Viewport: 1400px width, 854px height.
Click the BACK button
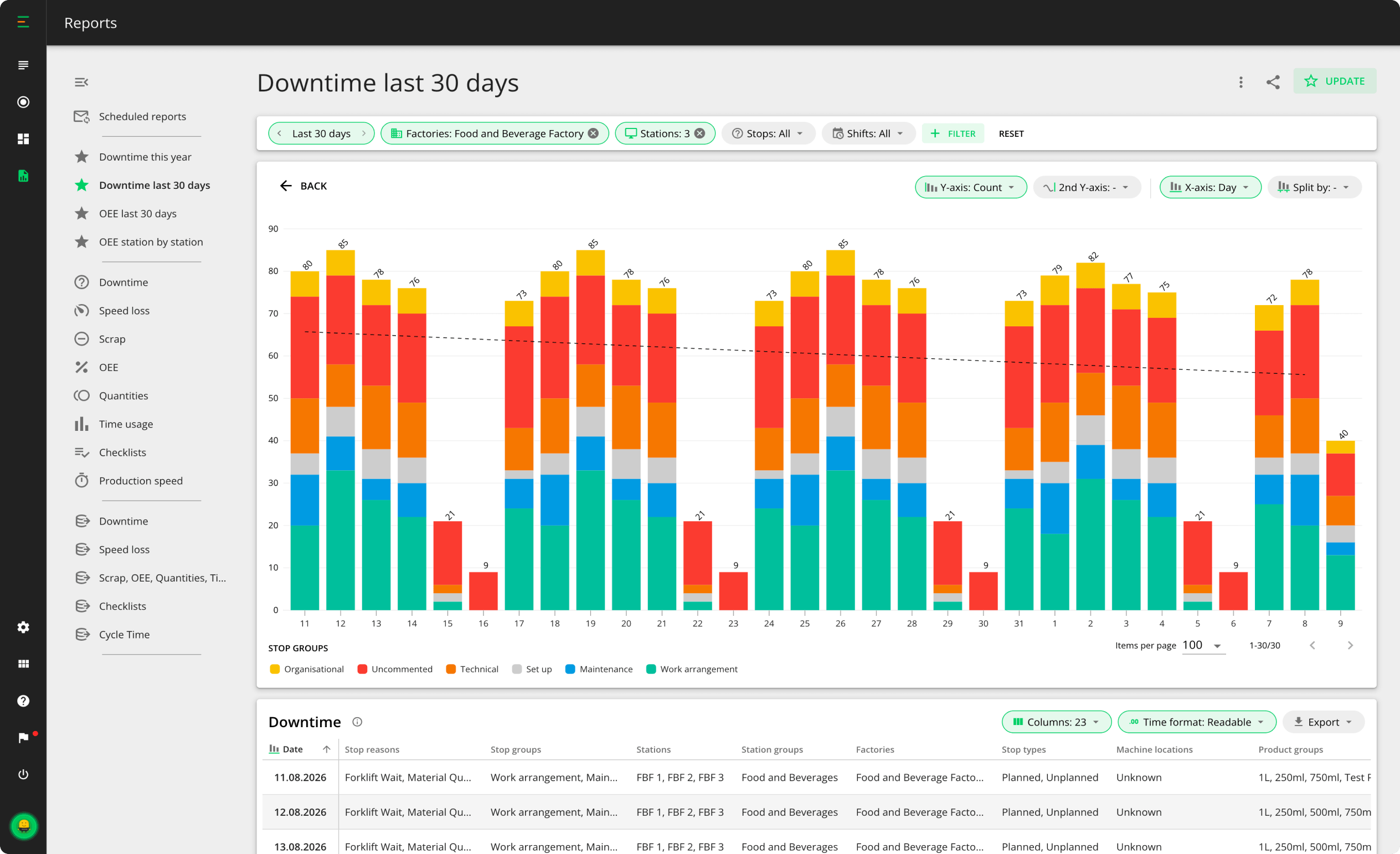coord(303,186)
